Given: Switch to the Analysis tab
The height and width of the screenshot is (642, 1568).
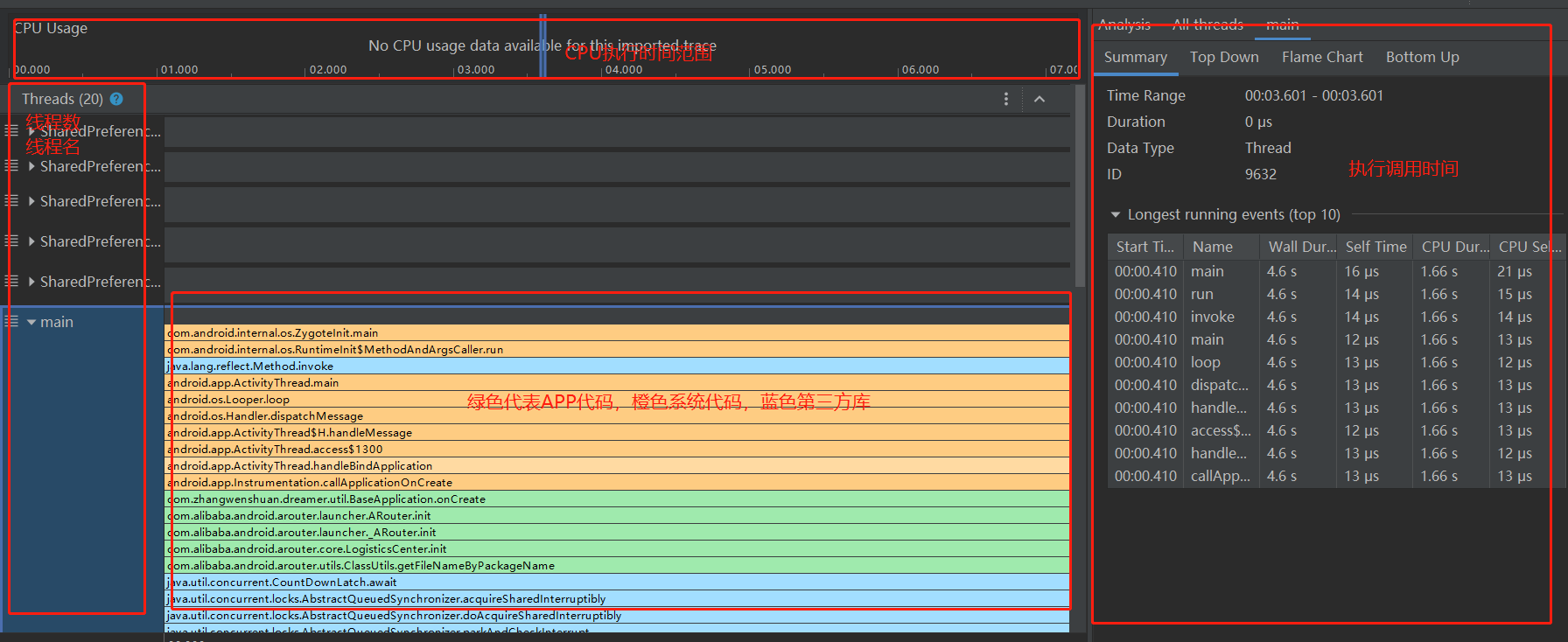Looking at the screenshot, I should click(x=1124, y=24).
